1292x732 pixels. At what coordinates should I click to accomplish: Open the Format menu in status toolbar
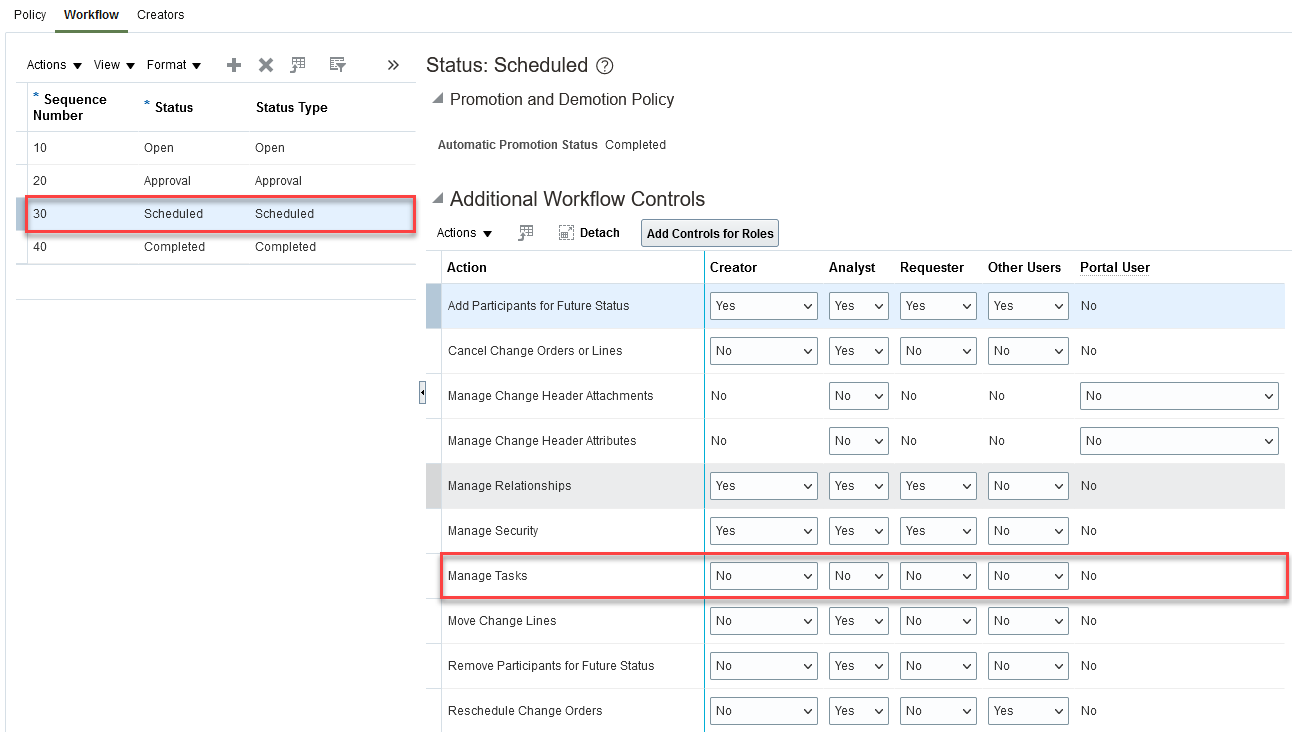pos(174,65)
